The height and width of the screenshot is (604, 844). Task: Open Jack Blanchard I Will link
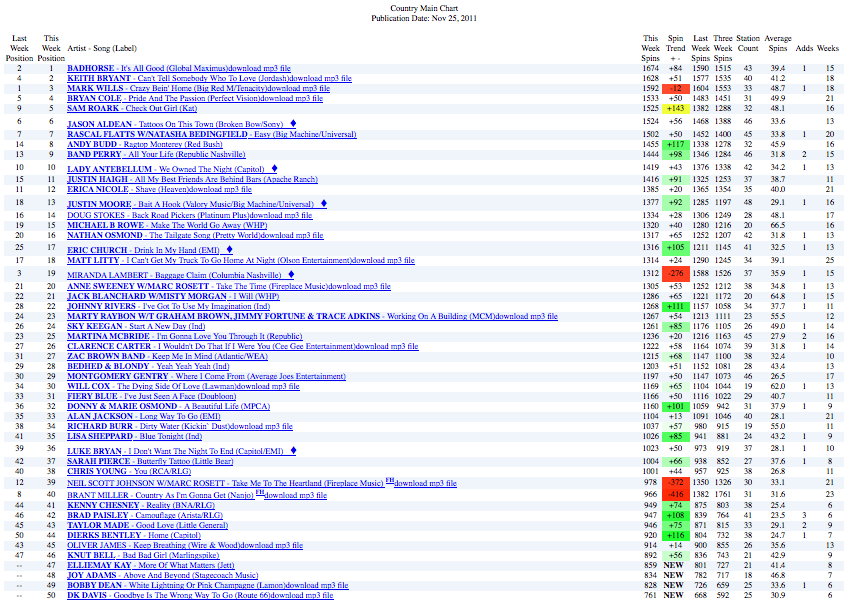click(173, 297)
